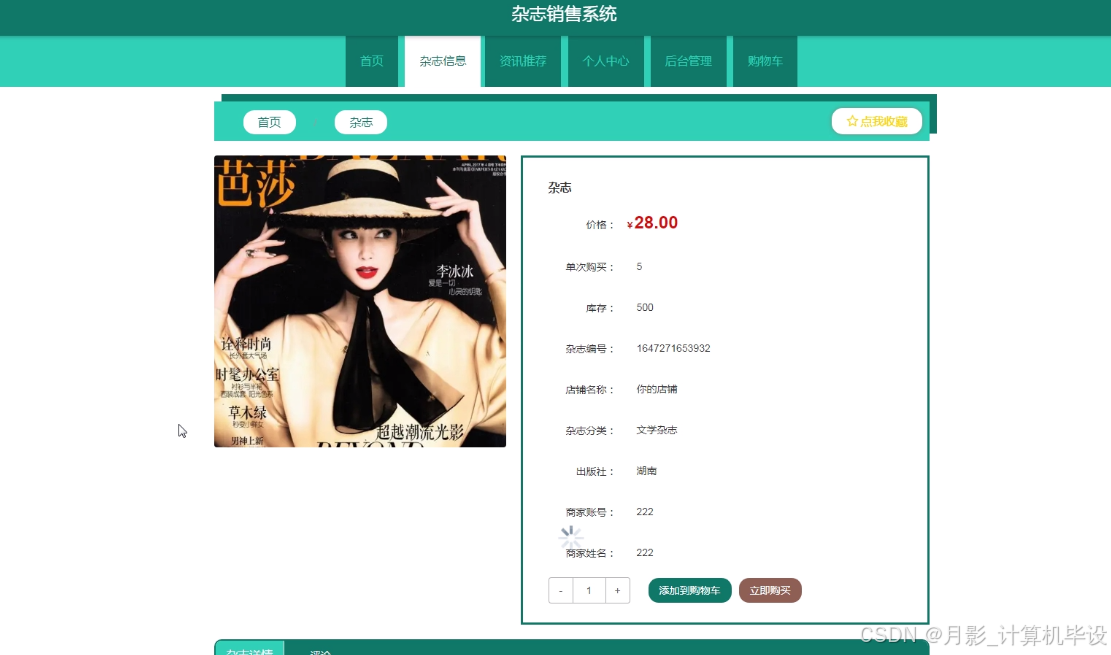Screen dimensions: 1111x655
Task: Click the 杂志 breadcrumb pill
Action: (x=360, y=122)
